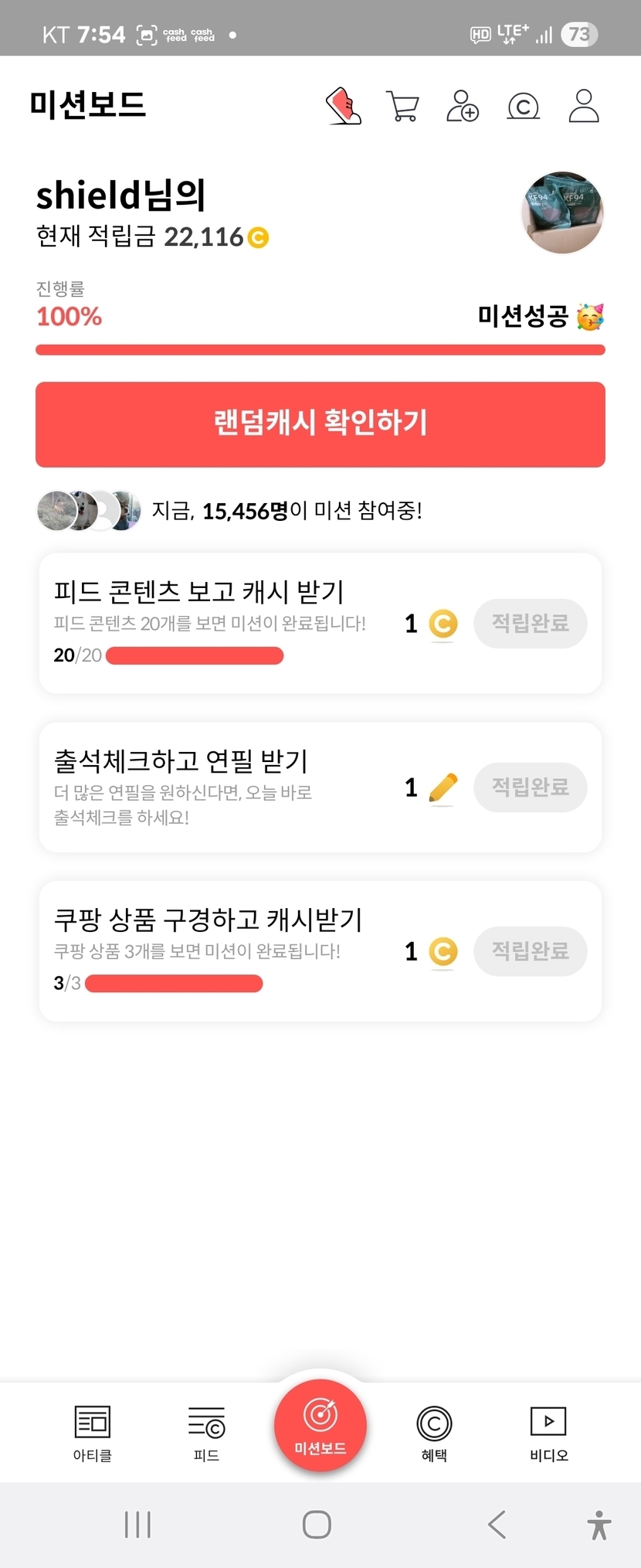This screenshot has width=641, height=1568.
Task: Select the 미션보드 center tab
Action: click(320, 1426)
